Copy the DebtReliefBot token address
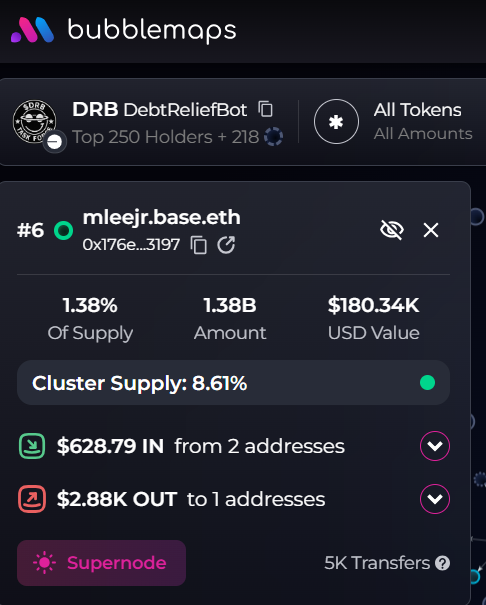This screenshot has height=605, width=486. pos(266,109)
